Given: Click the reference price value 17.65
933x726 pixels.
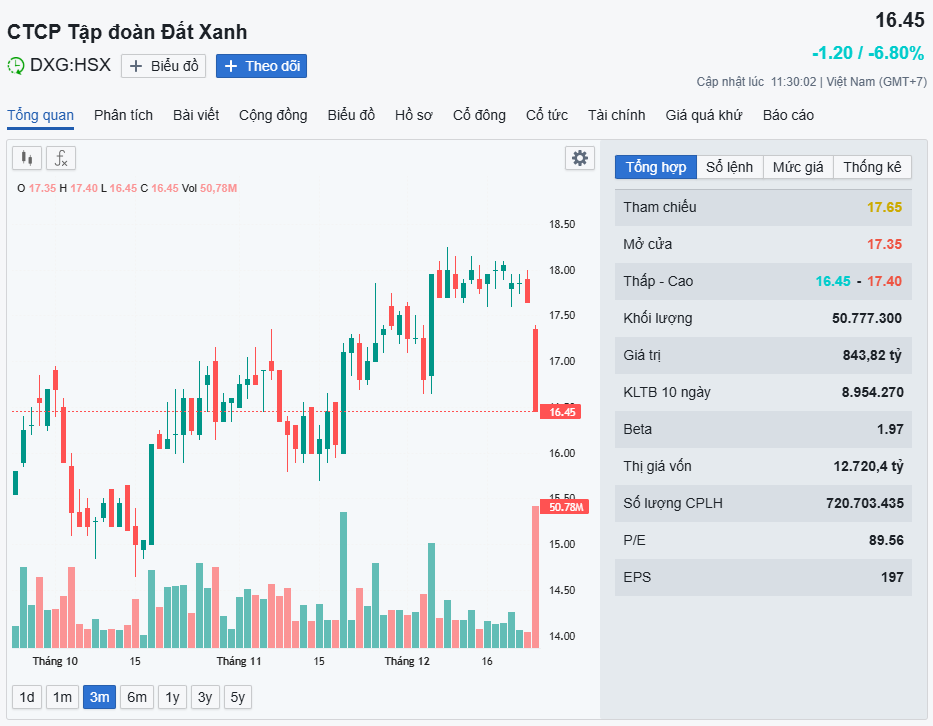Looking at the screenshot, I should (x=884, y=207).
